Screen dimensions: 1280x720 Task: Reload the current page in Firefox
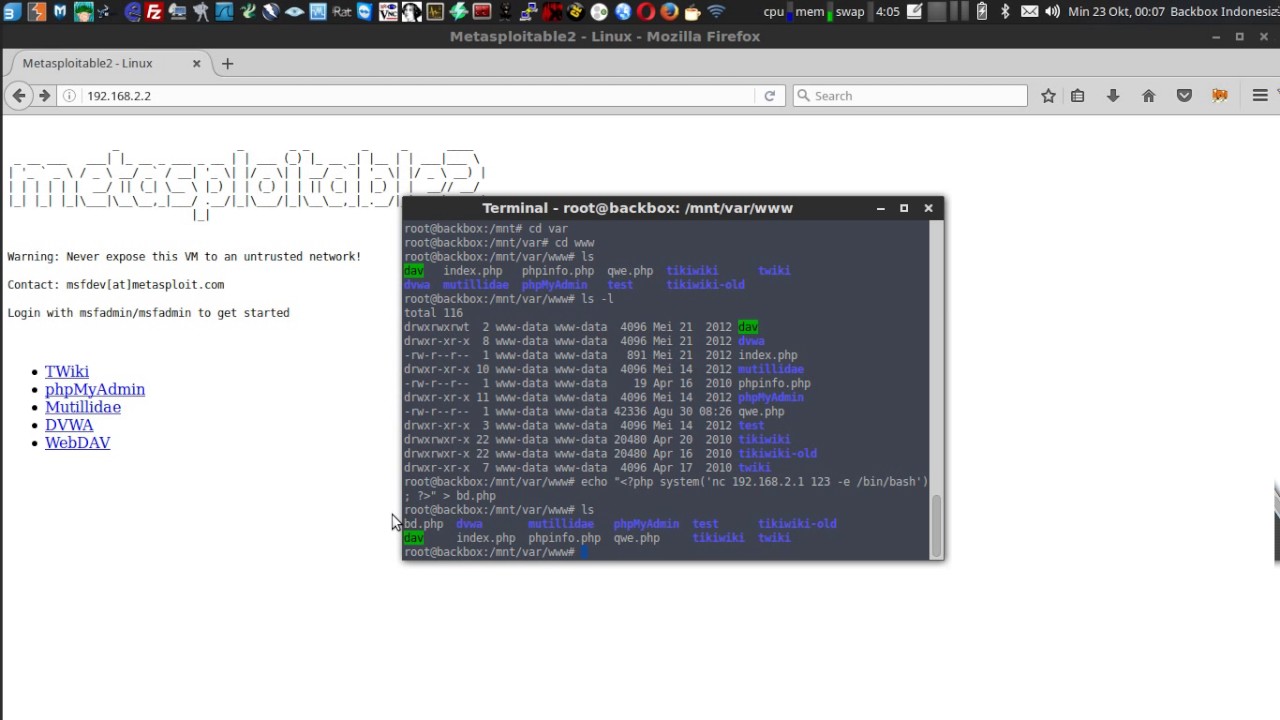click(x=769, y=96)
